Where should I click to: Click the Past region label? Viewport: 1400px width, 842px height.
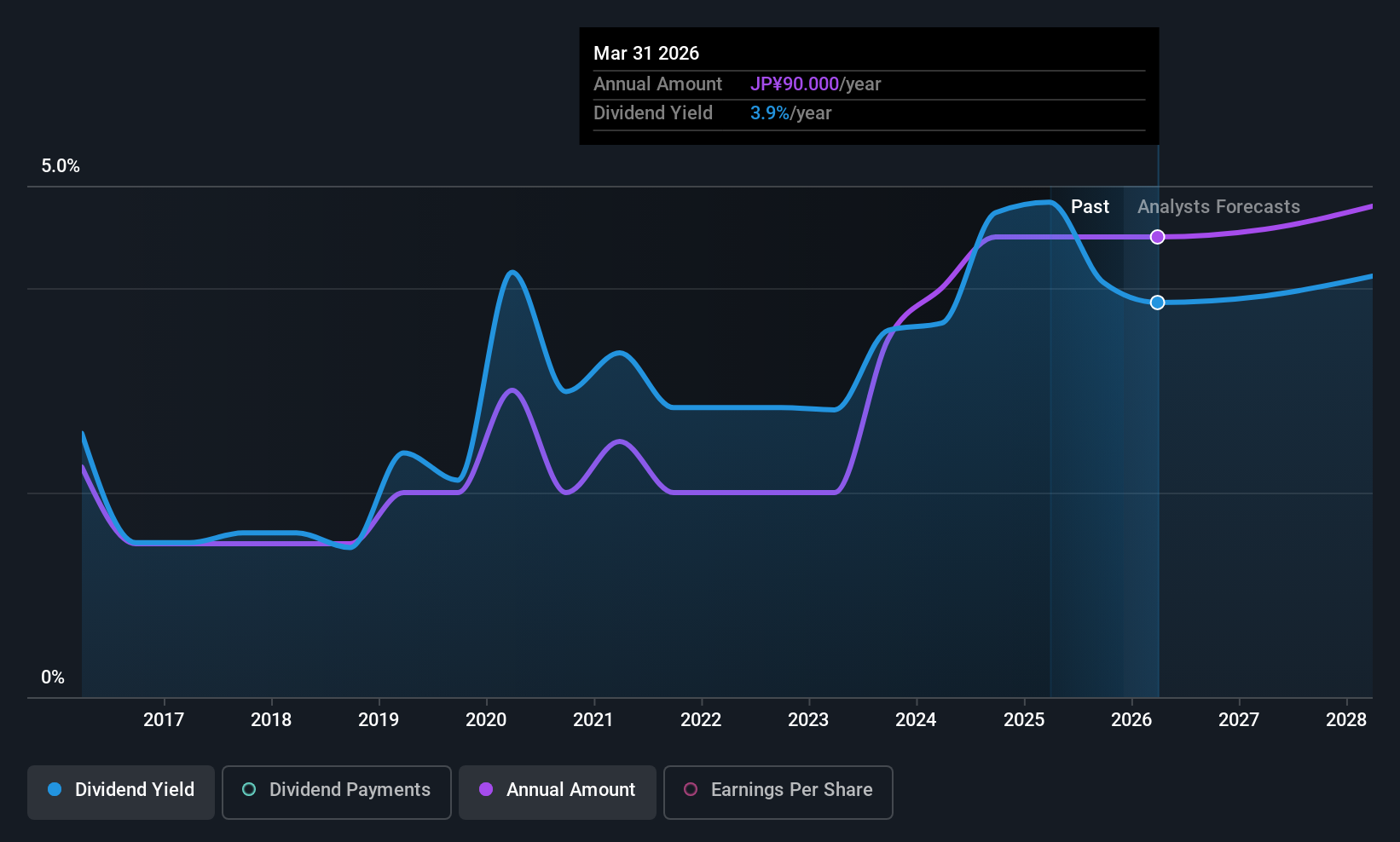click(1090, 207)
